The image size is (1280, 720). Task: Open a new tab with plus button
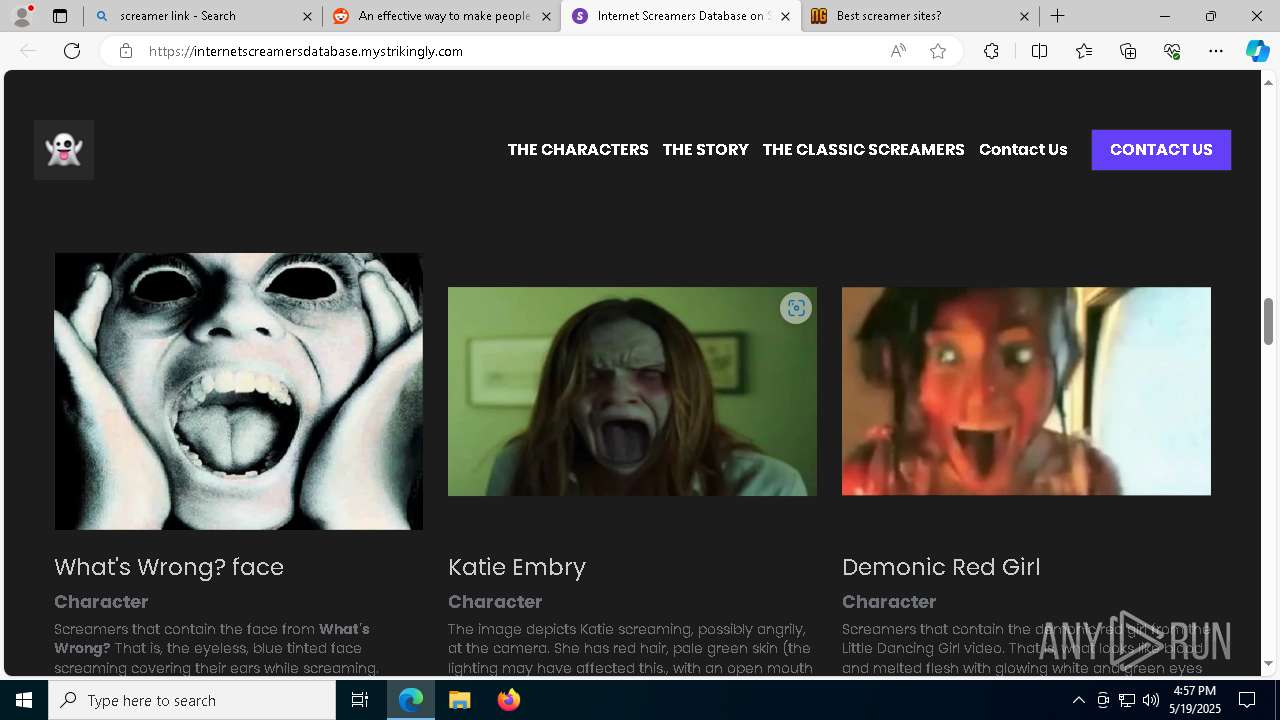pos(1057,16)
